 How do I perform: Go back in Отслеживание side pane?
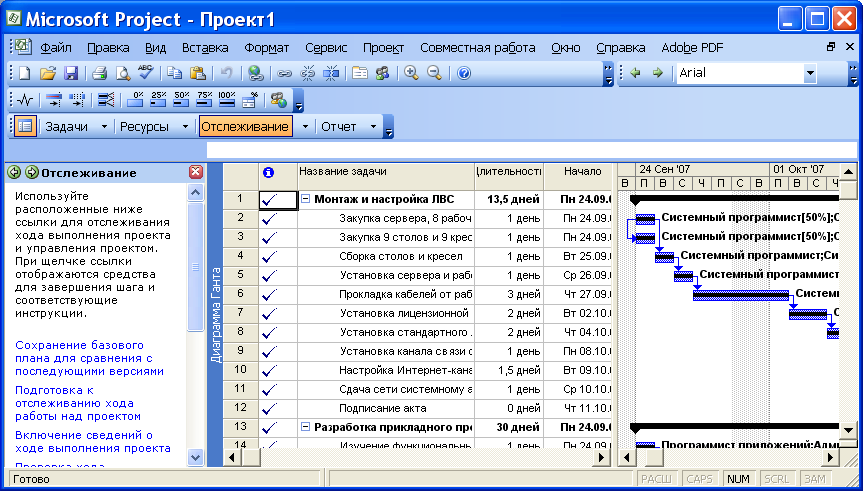pos(14,172)
